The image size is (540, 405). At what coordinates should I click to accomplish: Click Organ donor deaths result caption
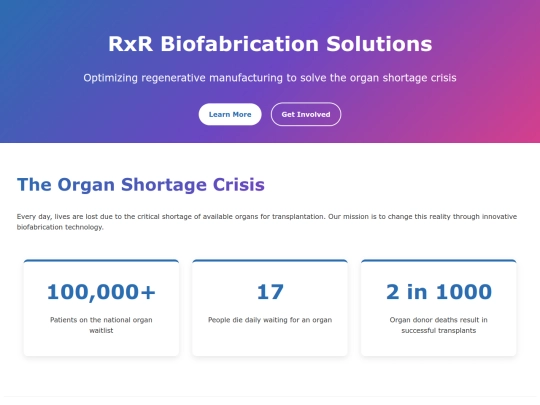pos(439,325)
